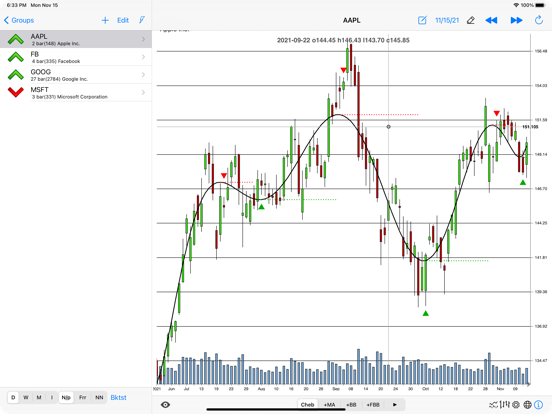
Task: Select the NN segment
Action: point(99,397)
